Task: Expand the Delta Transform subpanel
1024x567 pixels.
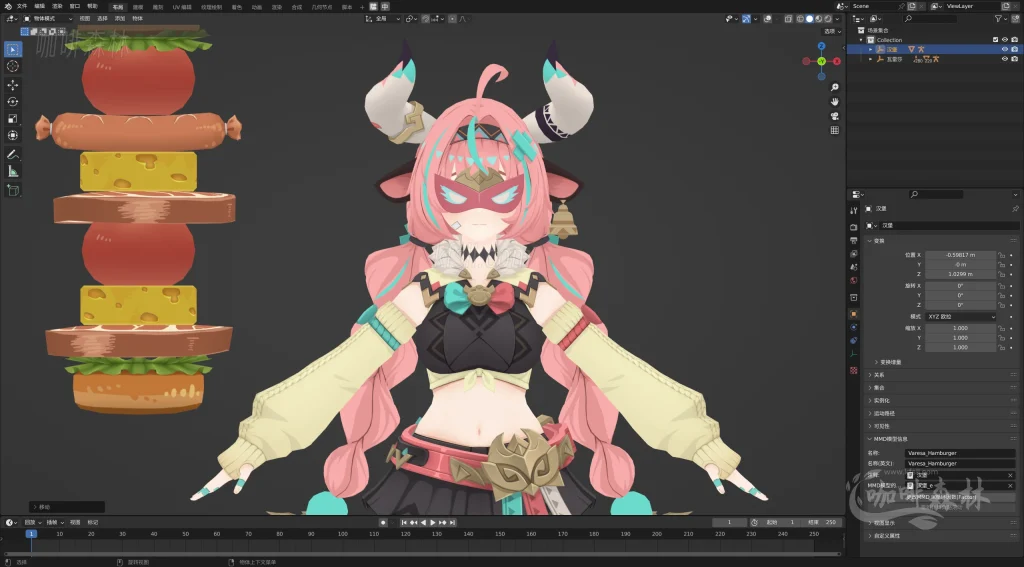Action: 876,362
